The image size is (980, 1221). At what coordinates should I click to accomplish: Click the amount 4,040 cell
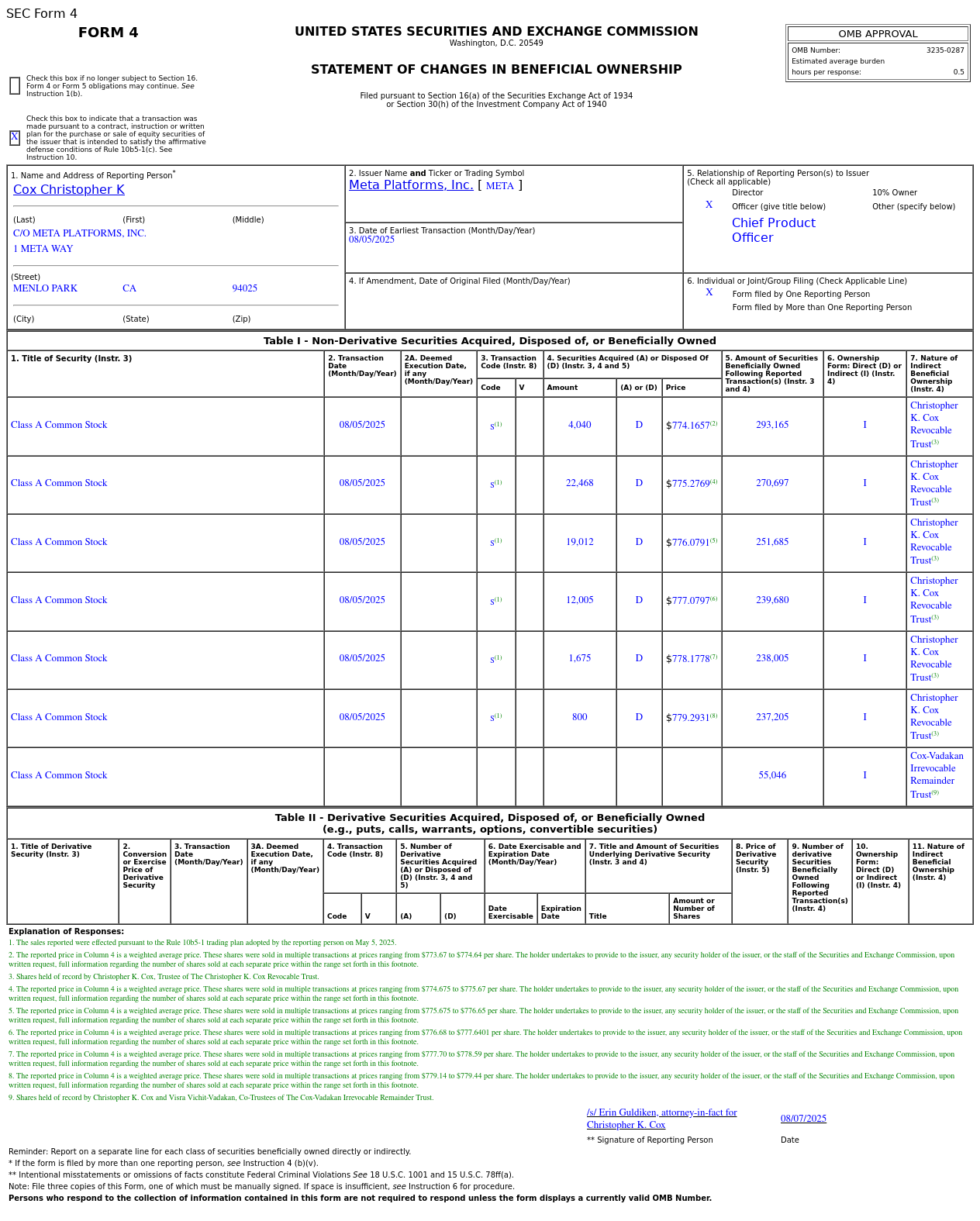click(x=580, y=425)
